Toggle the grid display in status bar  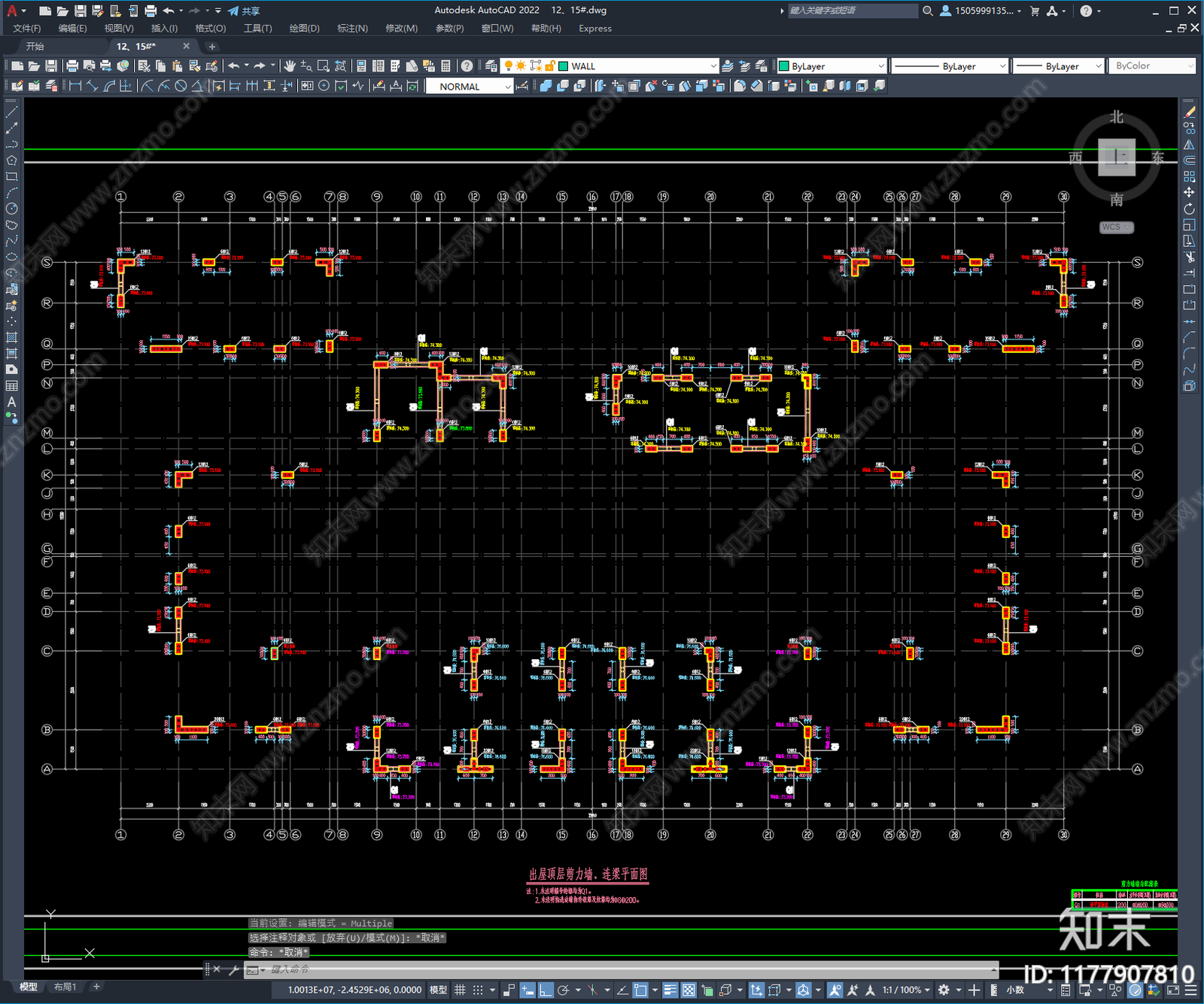point(460,990)
